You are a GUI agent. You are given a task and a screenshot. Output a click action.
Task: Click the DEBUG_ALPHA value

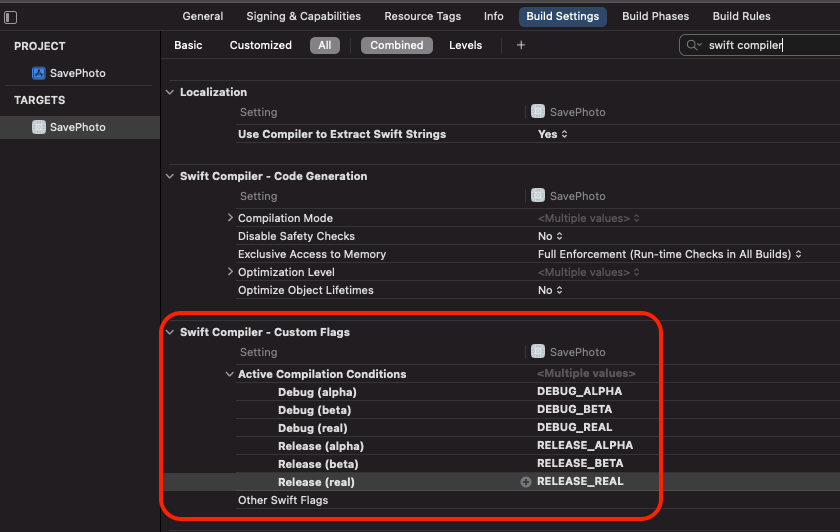pos(580,391)
